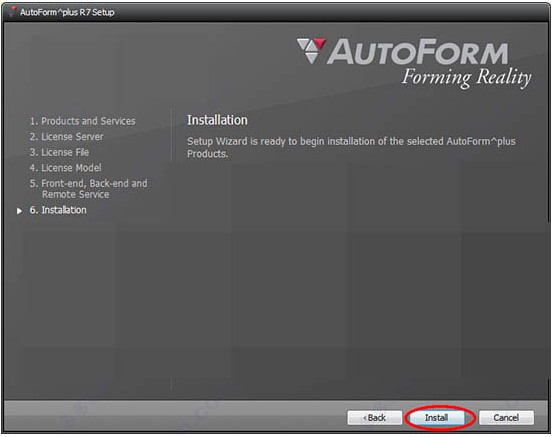Go to previous step with Back

coord(375,418)
